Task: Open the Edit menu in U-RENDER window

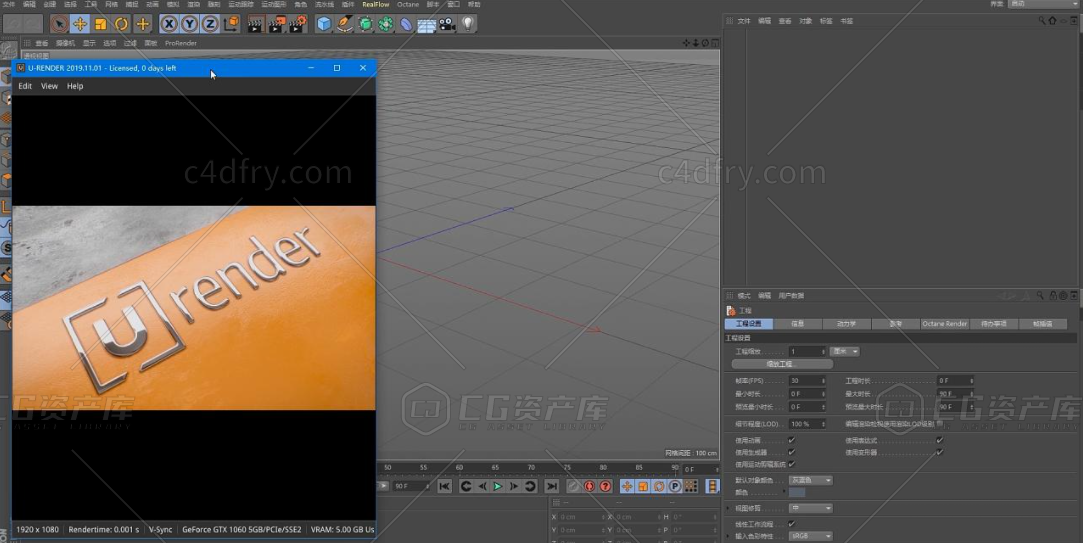Action: pos(25,86)
